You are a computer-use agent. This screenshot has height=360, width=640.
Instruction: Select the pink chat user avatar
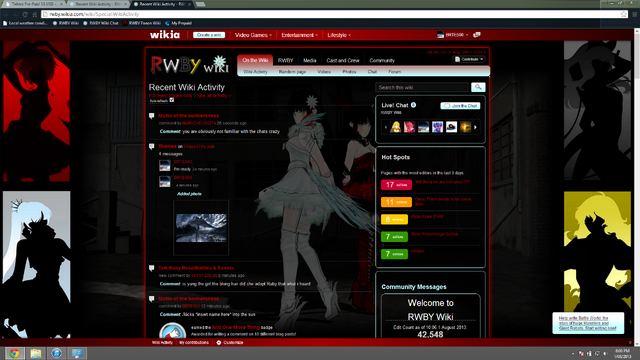tap(409, 127)
